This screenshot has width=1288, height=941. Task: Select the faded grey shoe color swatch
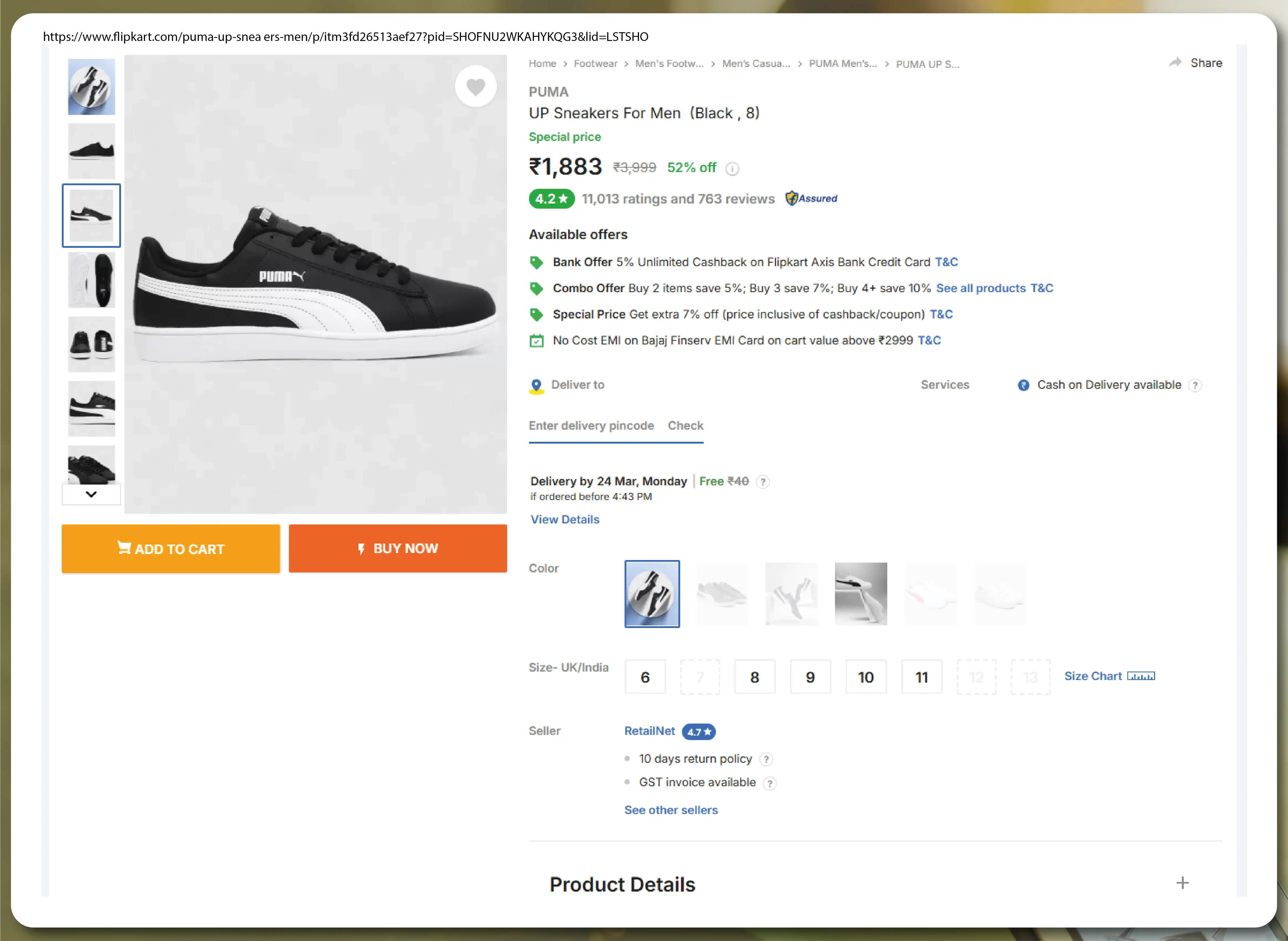[x=722, y=594]
